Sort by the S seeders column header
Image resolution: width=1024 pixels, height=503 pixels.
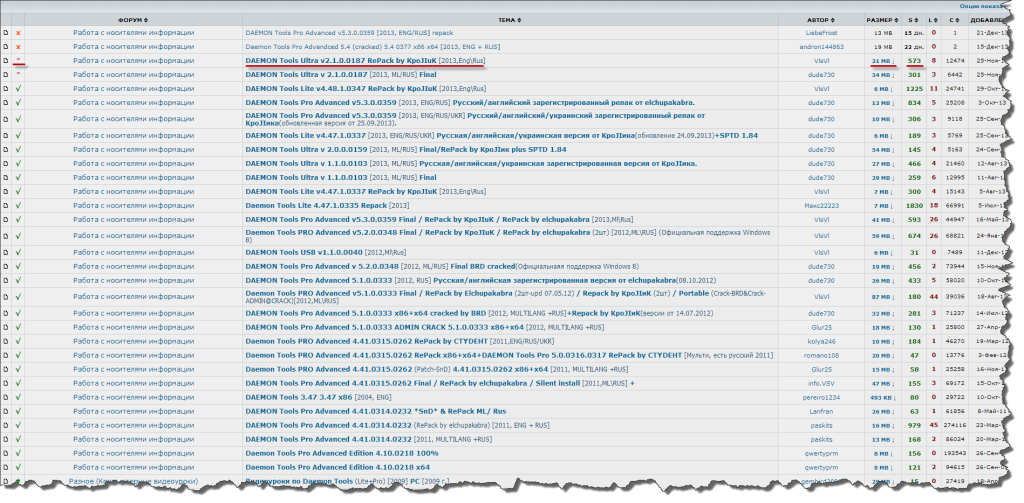913,20
